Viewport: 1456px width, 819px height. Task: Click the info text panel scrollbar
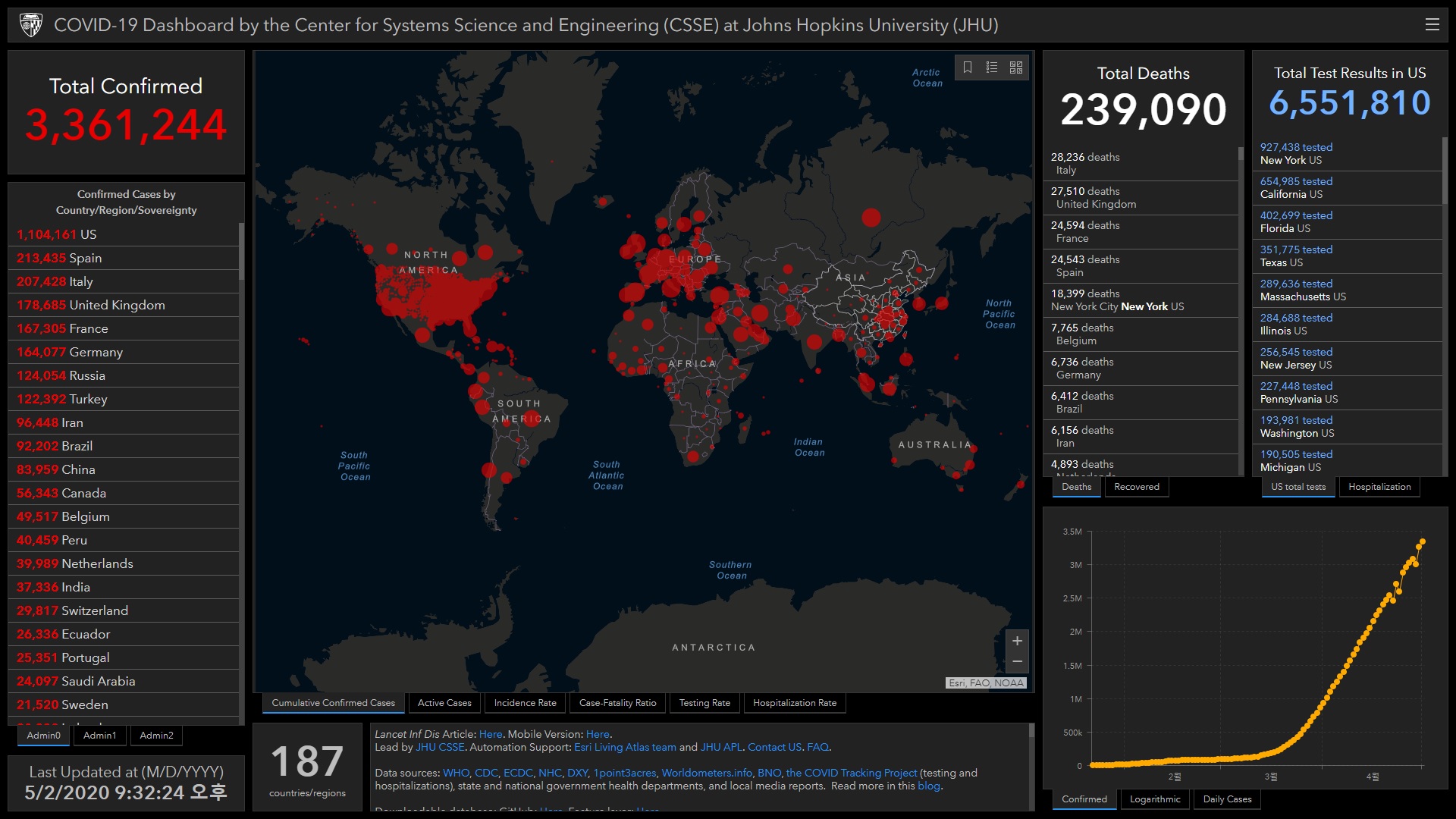1031,730
